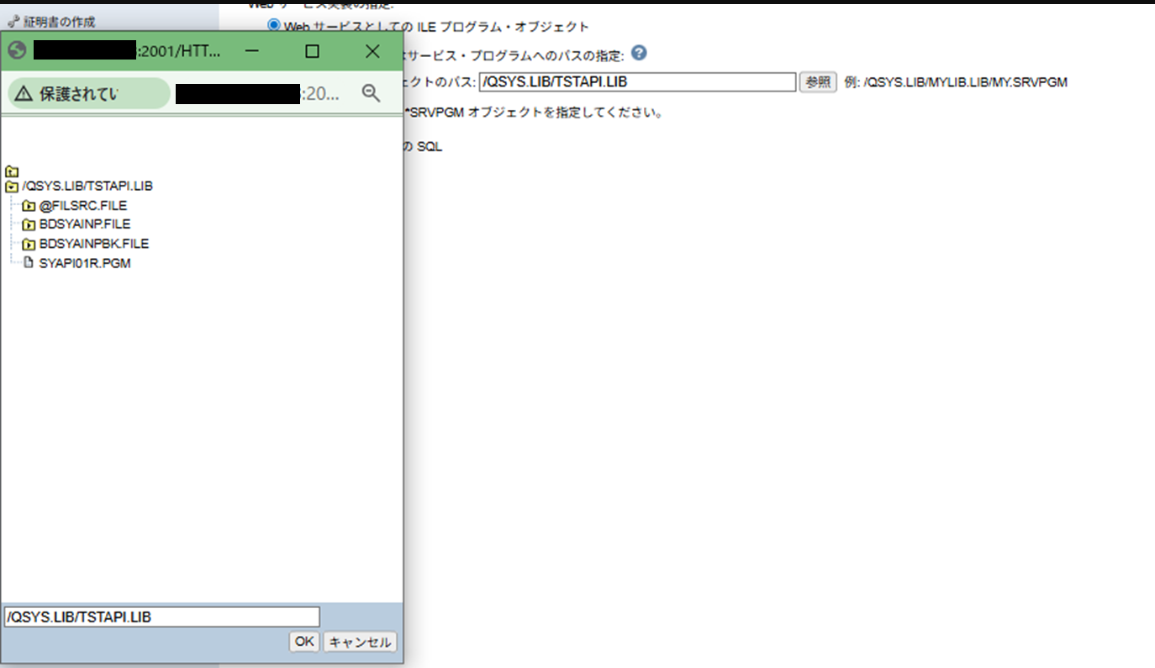Select SYAPI01R.PGM in the tree

click(85, 263)
